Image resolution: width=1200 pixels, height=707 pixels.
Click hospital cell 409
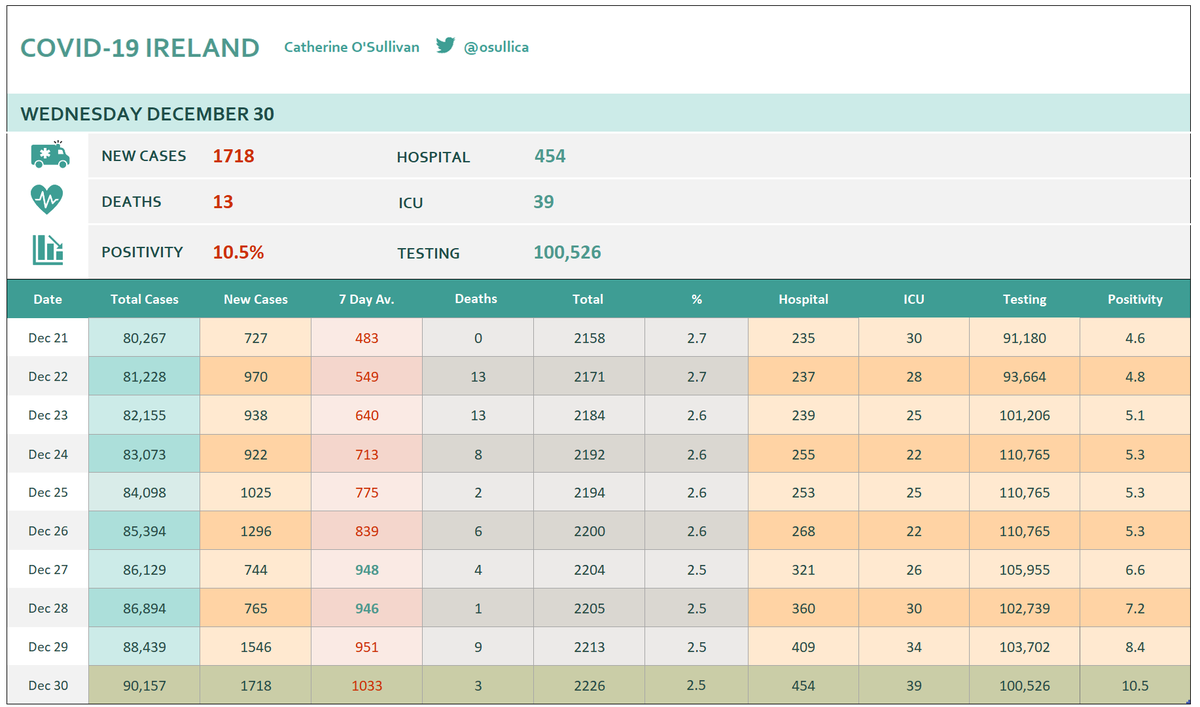click(x=803, y=646)
